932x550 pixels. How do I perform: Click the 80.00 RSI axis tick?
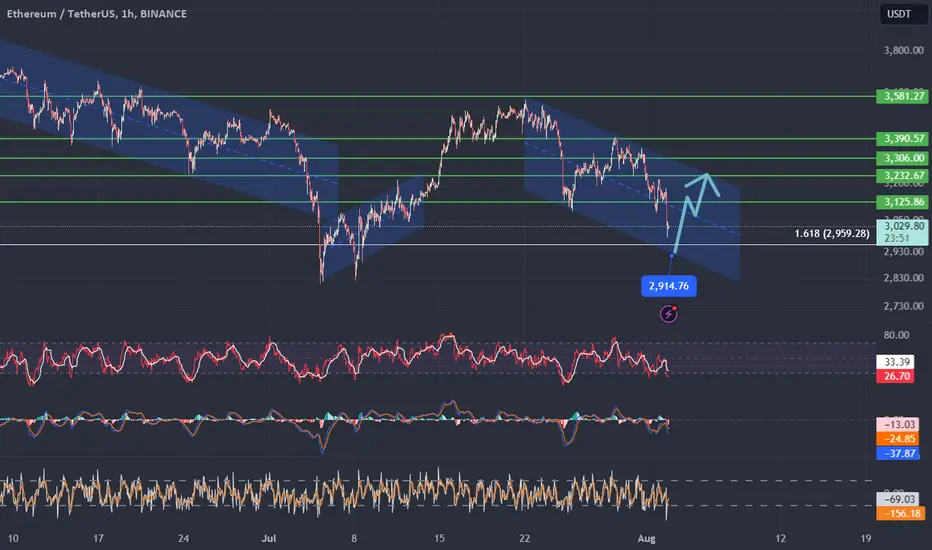(x=896, y=335)
